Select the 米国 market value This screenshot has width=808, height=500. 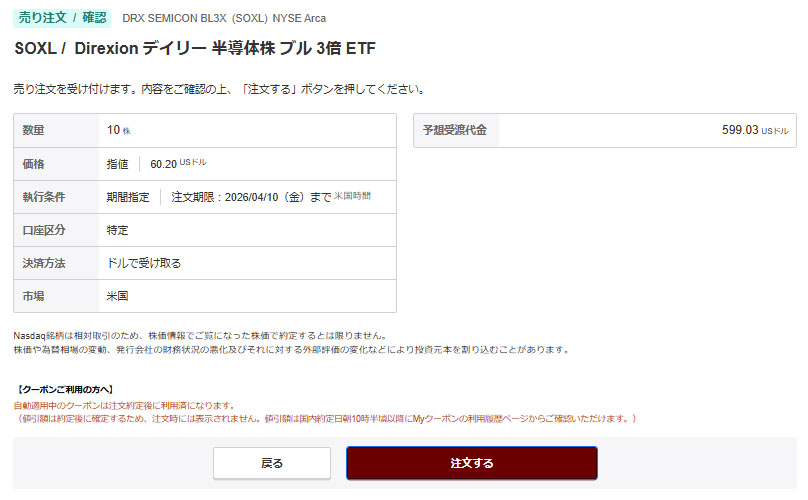(x=118, y=296)
